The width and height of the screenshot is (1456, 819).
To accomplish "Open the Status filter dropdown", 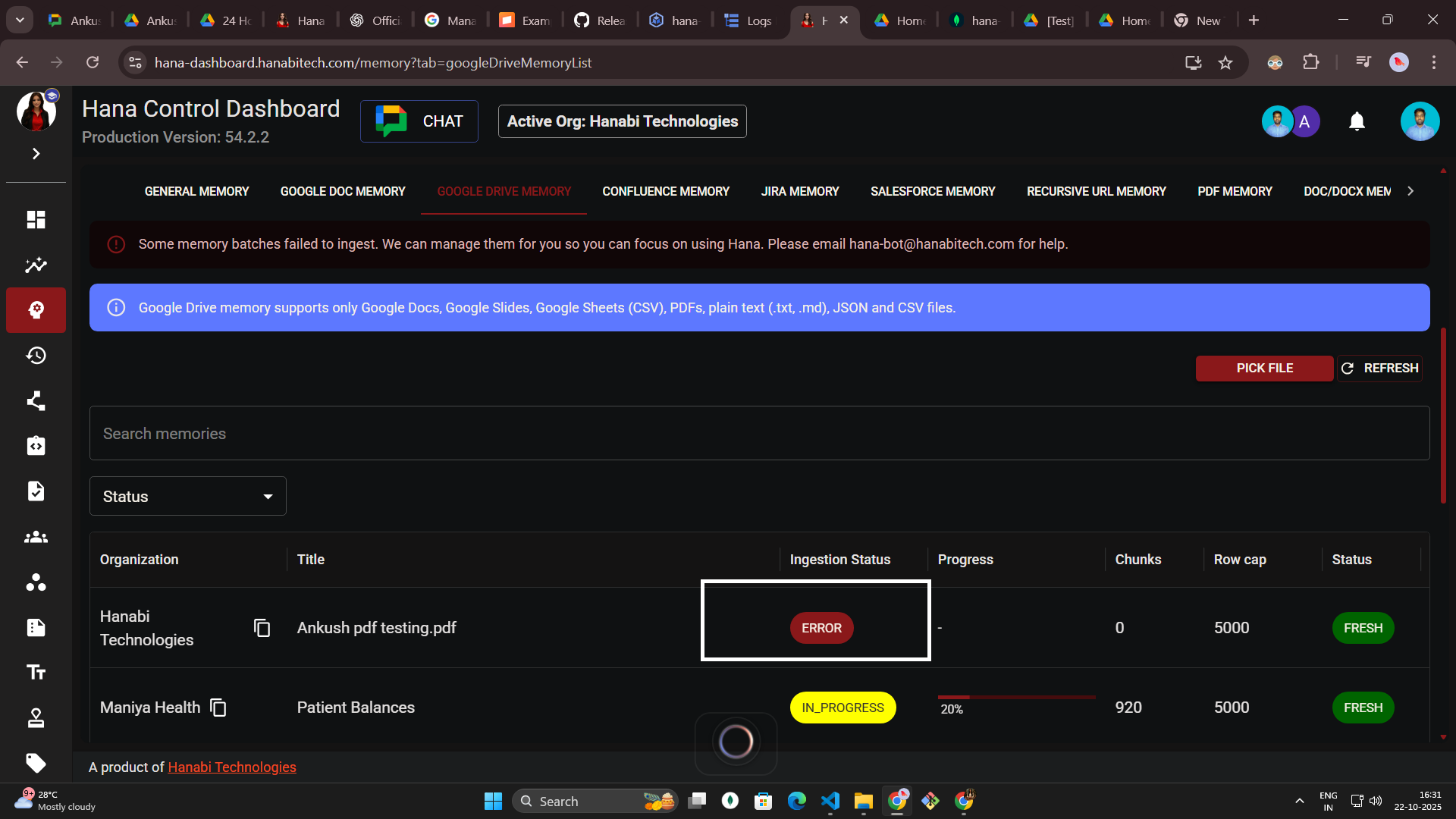I will coord(187,497).
